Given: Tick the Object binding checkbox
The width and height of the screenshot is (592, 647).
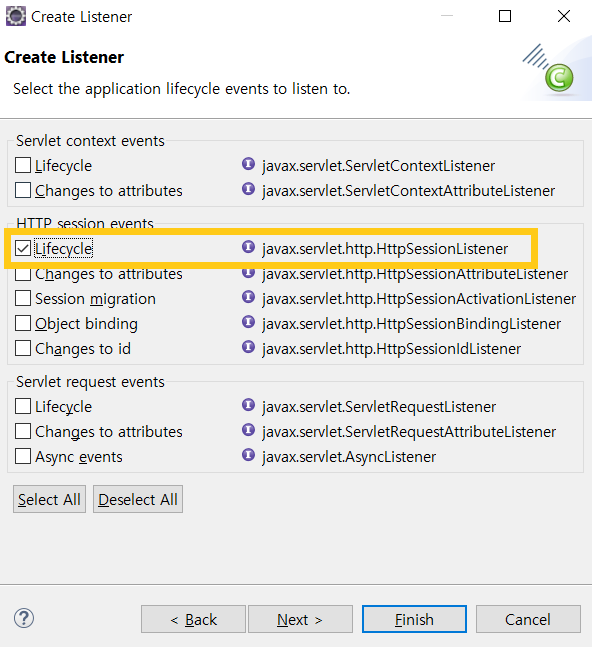Looking at the screenshot, I should coord(23,324).
